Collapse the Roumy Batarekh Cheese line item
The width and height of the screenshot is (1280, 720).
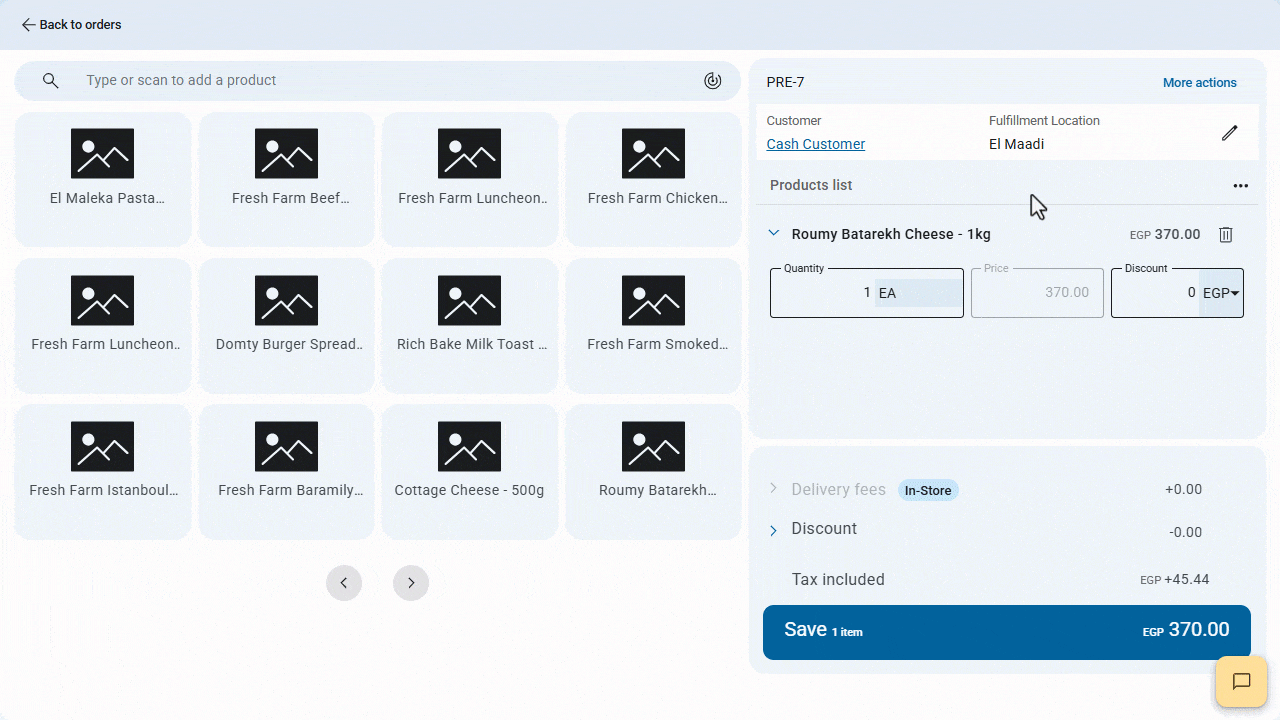[x=773, y=234]
